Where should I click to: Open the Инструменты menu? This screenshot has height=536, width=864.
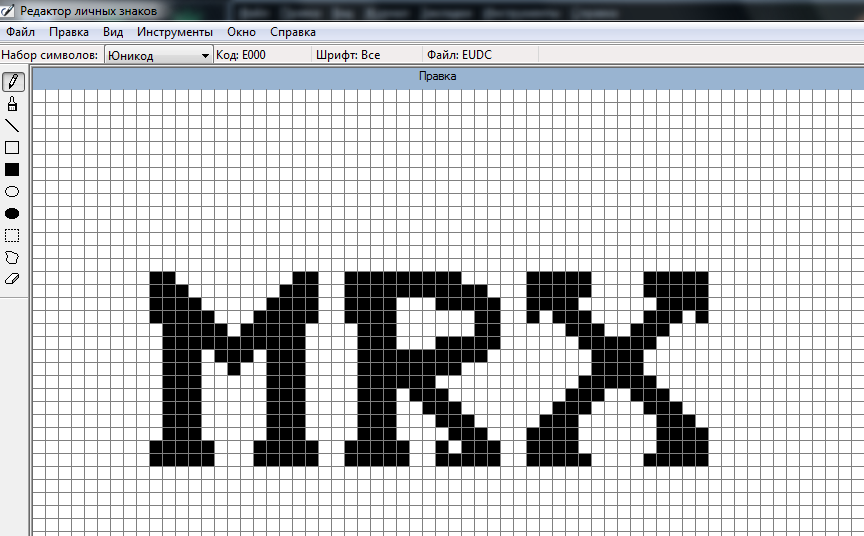point(175,32)
